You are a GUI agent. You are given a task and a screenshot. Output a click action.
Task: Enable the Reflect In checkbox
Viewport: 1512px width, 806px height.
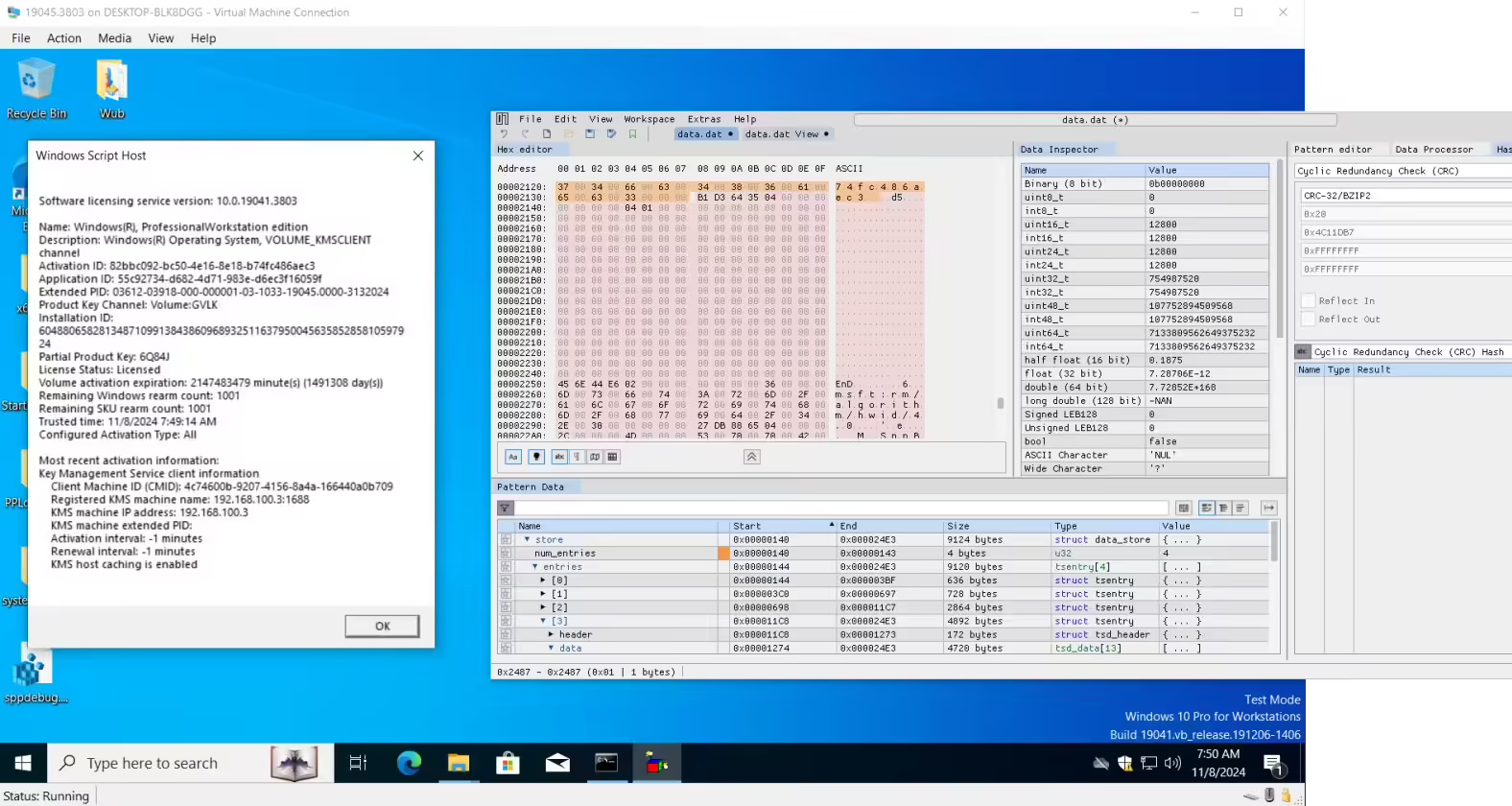point(1308,300)
